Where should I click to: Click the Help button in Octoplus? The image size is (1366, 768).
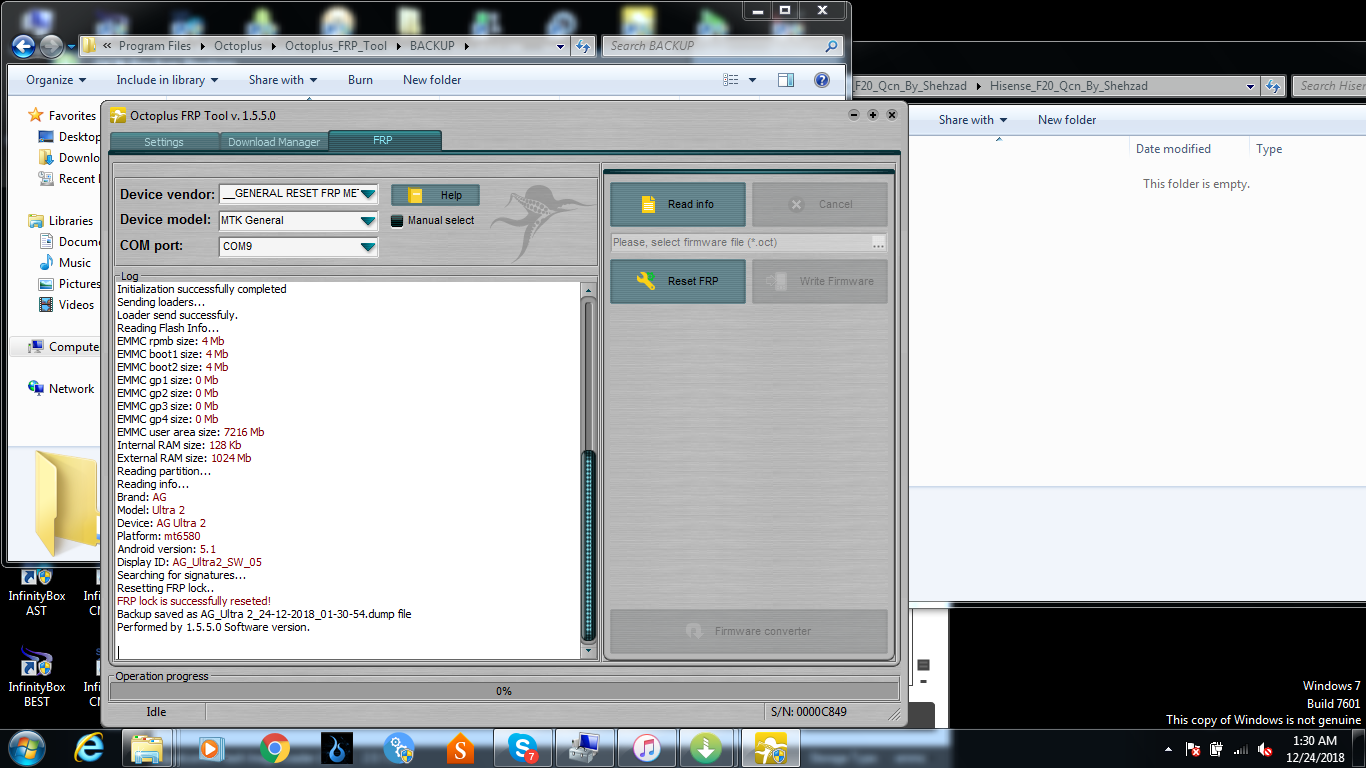tap(435, 195)
